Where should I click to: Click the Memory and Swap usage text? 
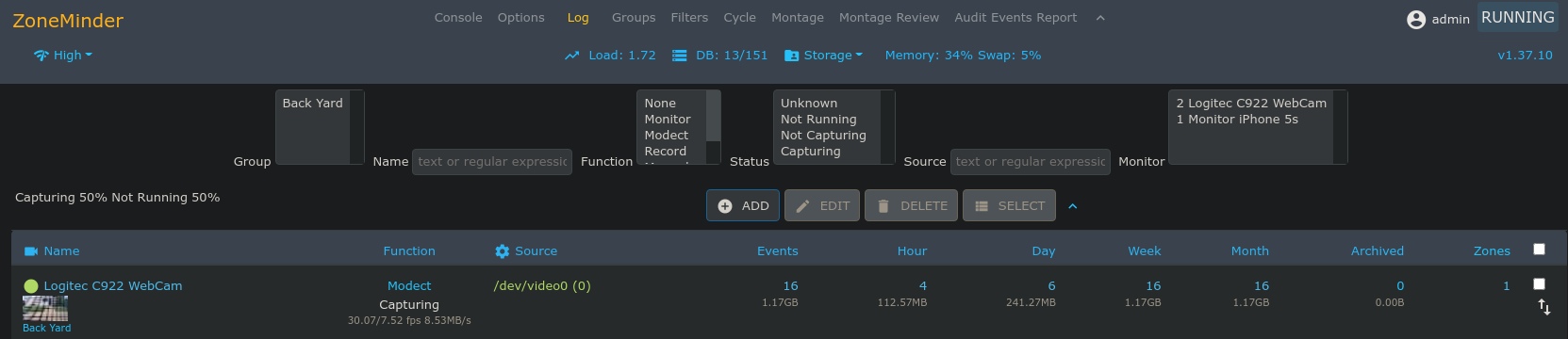click(x=963, y=56)
